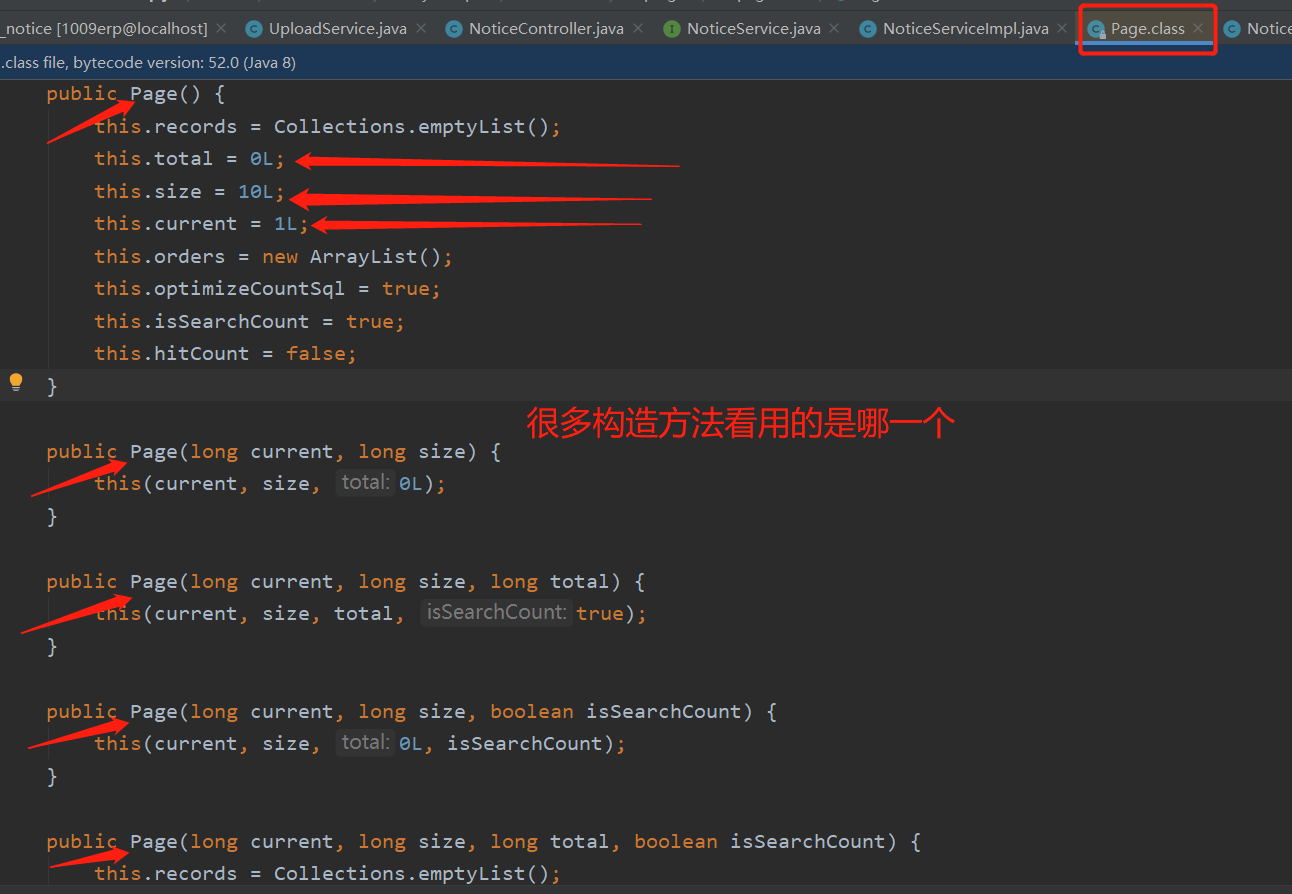Switch to the NoticeService.java tab
1292x894 pixels.
pyautogui.click(x=754, y=29)
